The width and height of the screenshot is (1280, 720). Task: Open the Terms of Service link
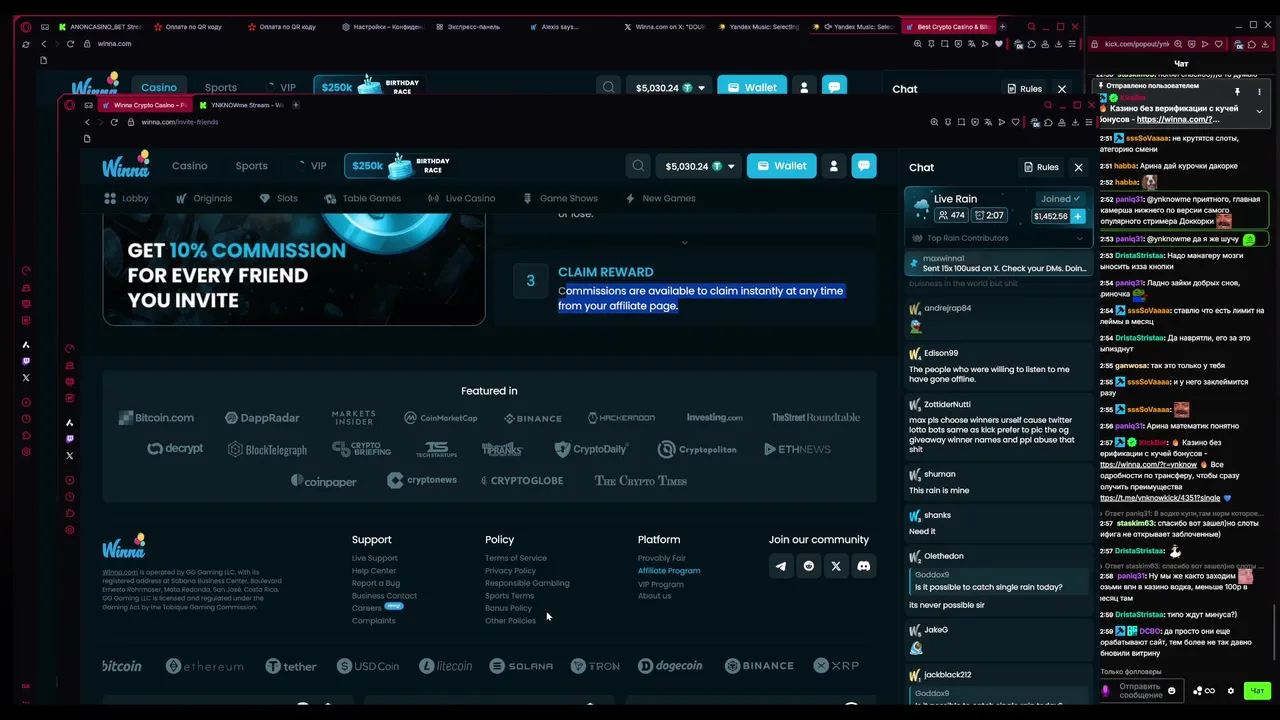point(516,558)
